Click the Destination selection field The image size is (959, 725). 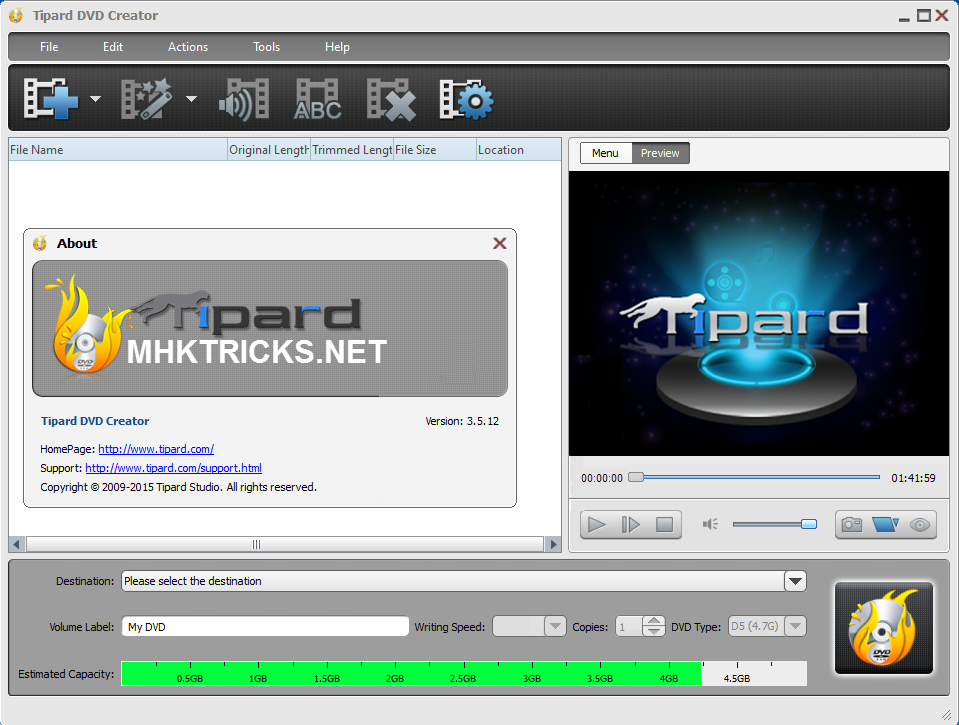coord(453,581)
